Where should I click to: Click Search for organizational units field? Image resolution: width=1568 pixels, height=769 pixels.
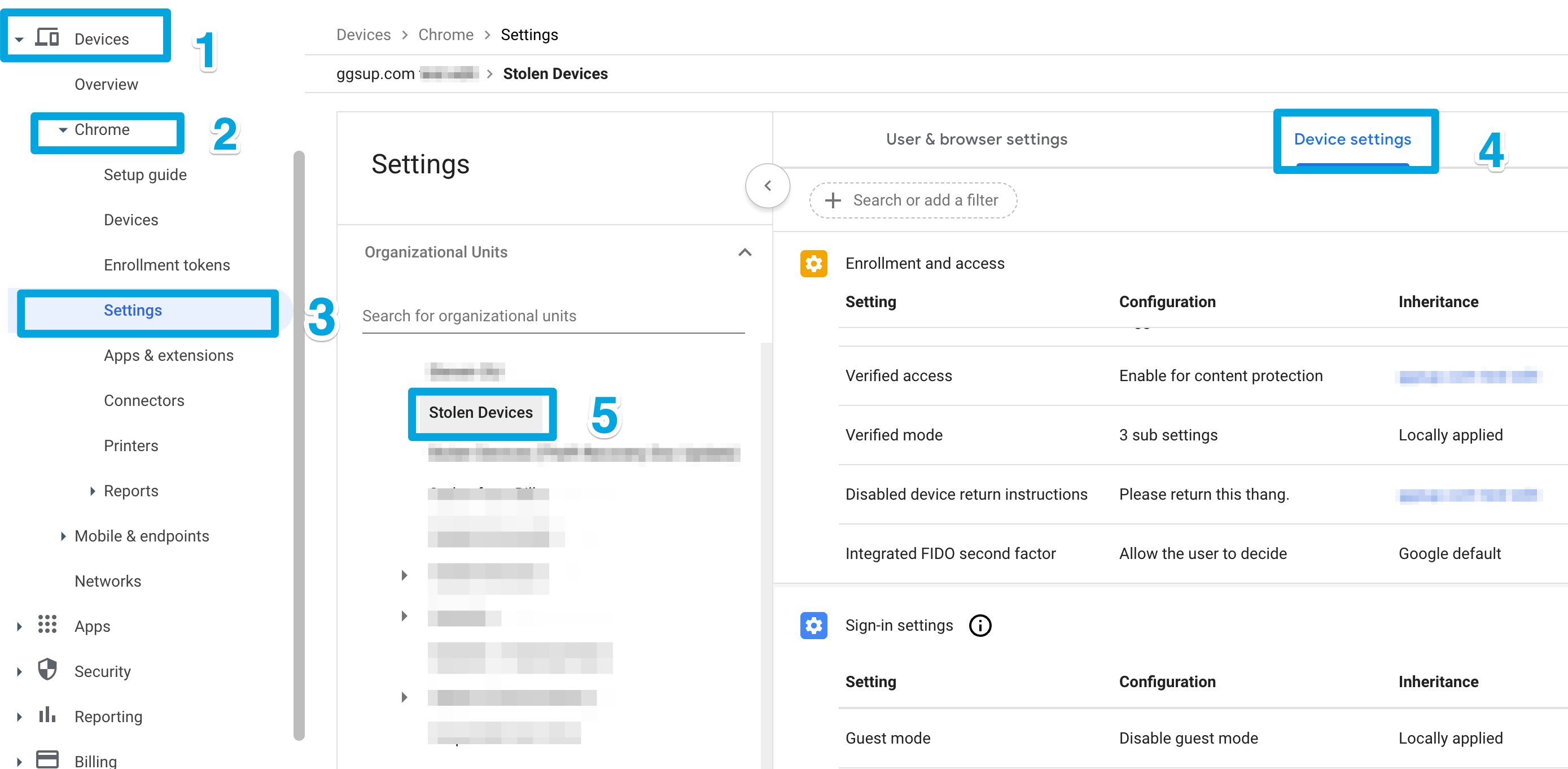553,316
